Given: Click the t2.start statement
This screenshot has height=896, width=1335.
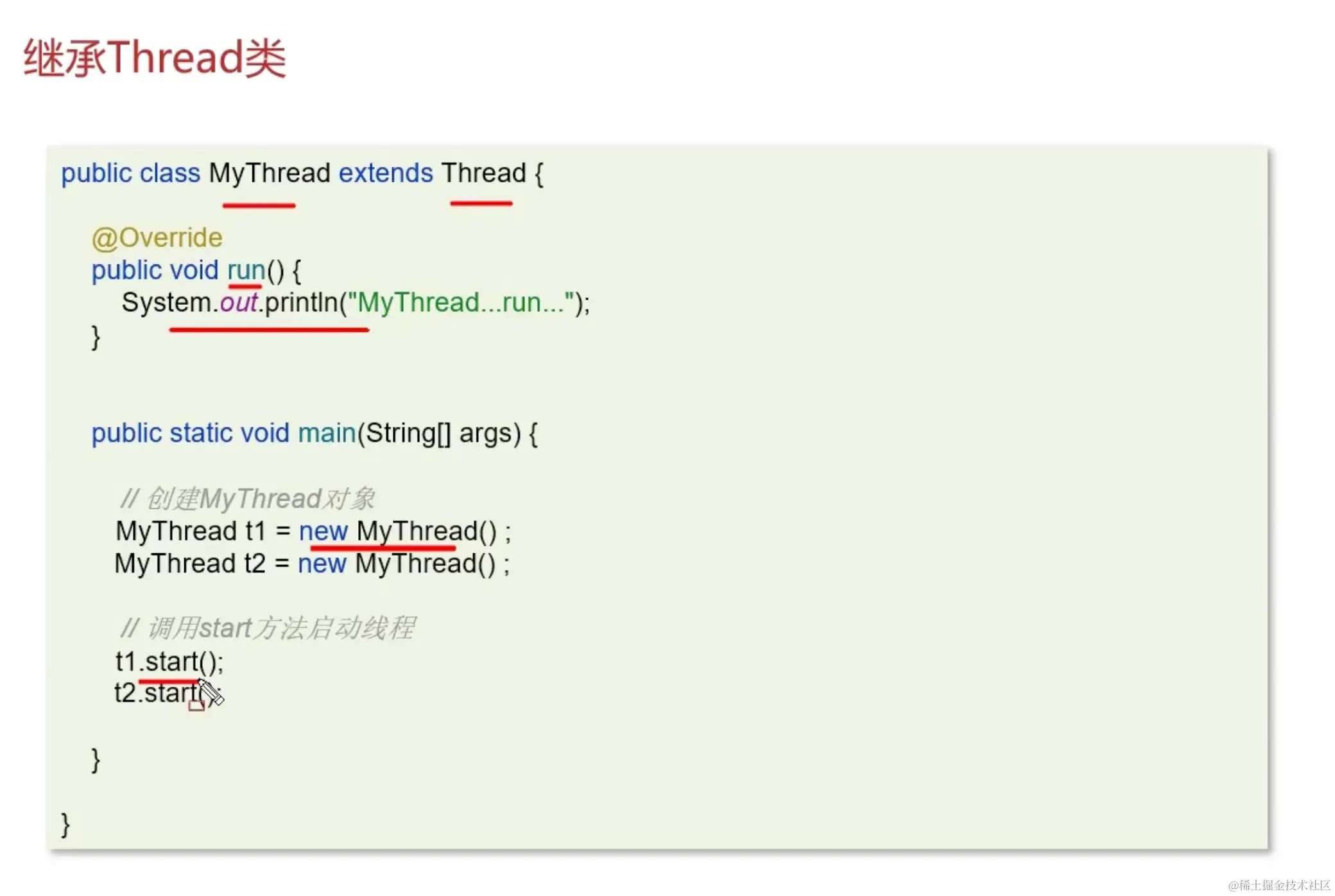Looking at the screenshot, I should (157, 693).
